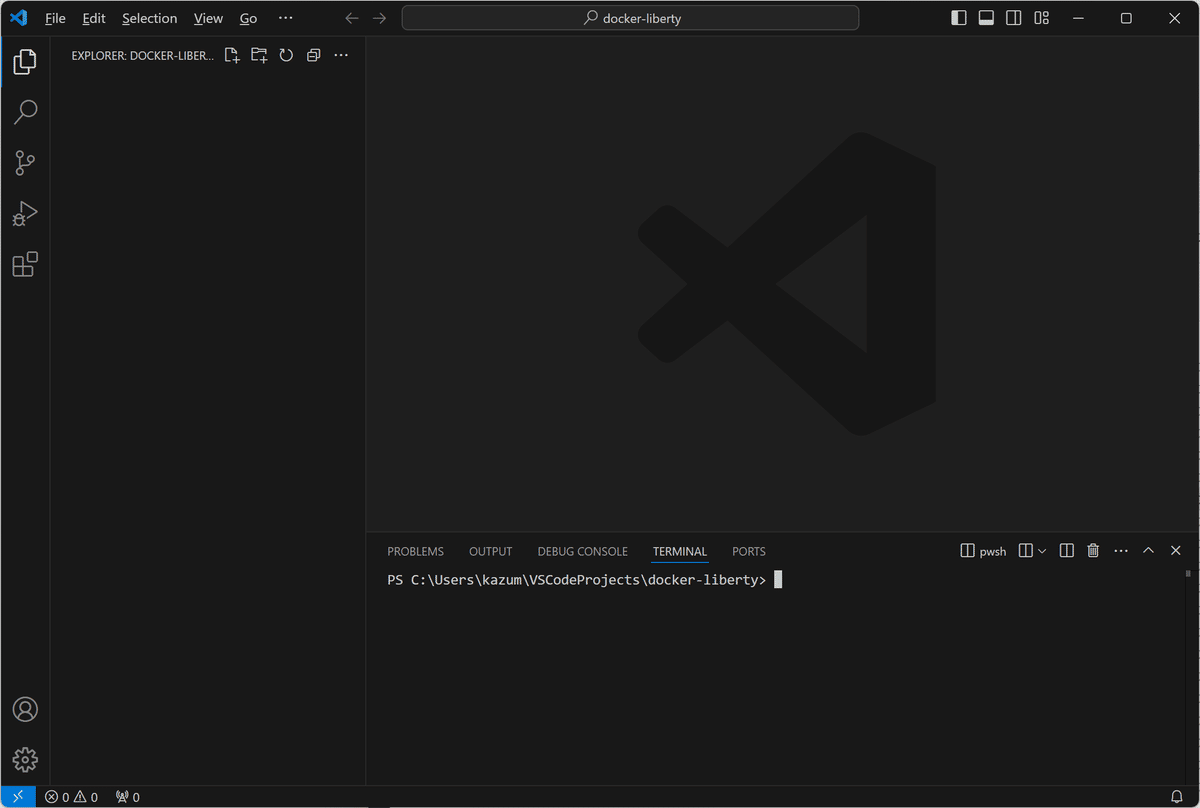Screen dimensions: 1200x808
Task: Switch to the PORTS tab
Action: [749, 551]
